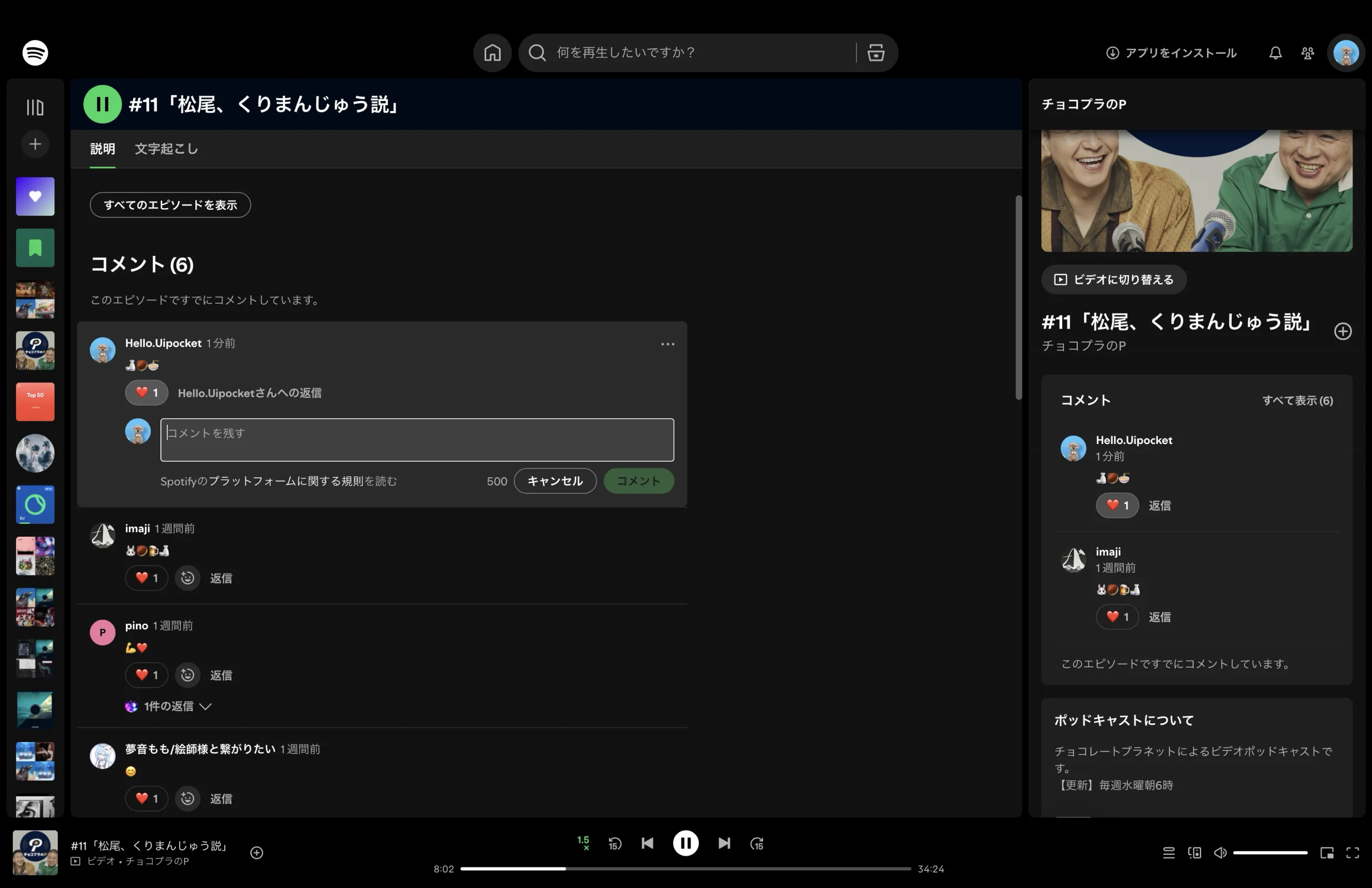1372x888 pixels.
Task: Reply to Hello.Uipocket in right panel
Action: (1159, 506)
